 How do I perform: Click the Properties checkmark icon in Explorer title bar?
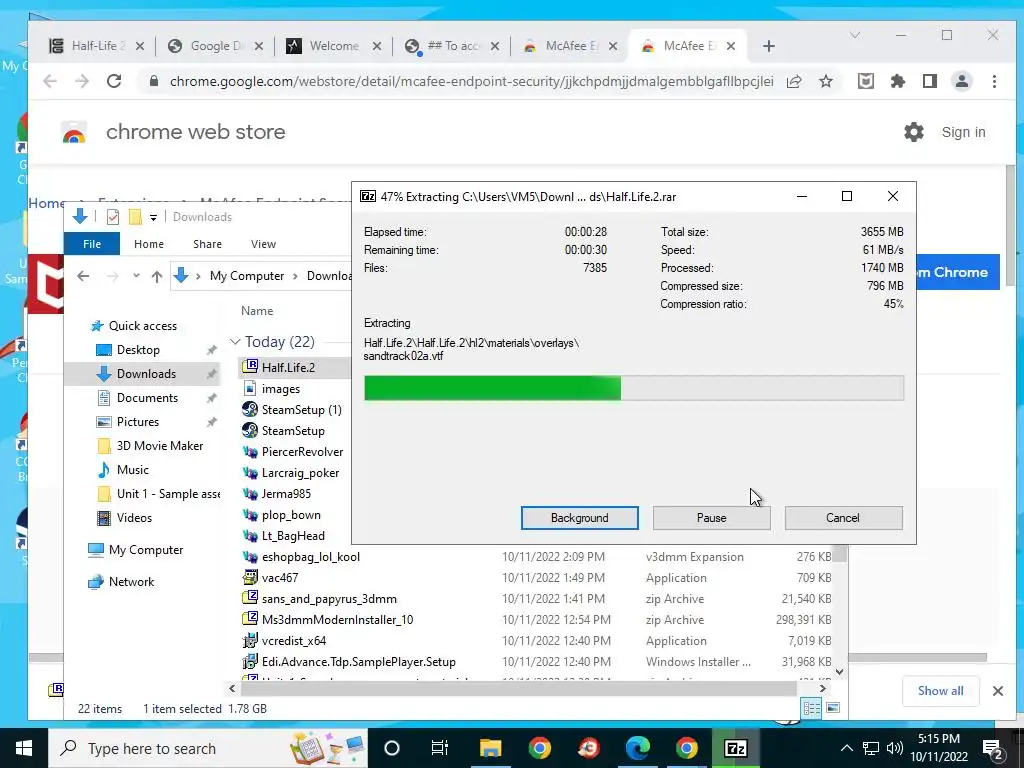pos(112,217)
